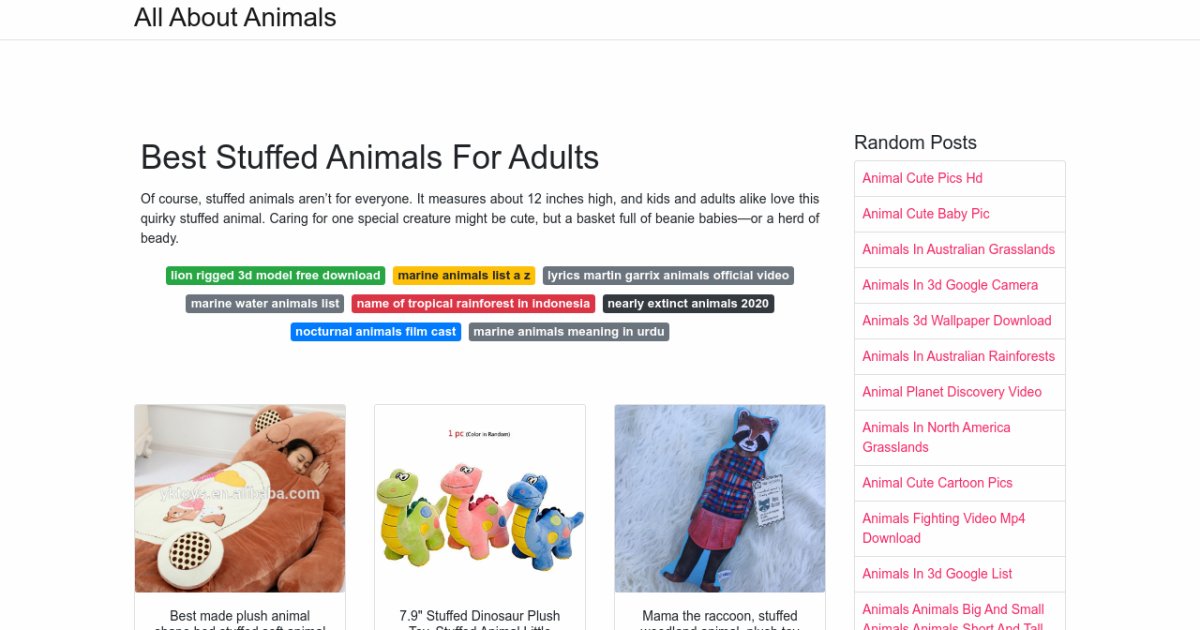
Task: Open Mama the raccoon plush image
Action: click(720, 498)
